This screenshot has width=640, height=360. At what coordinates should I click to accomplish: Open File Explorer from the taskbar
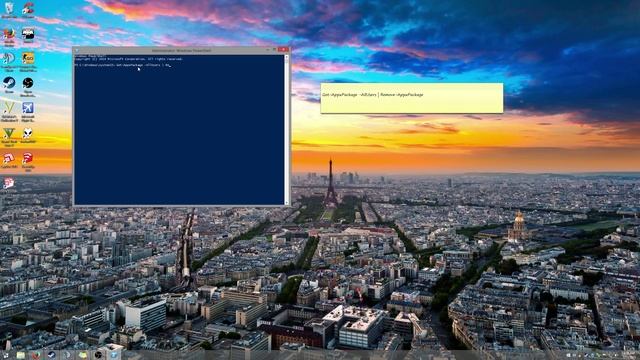click(x=20, y=355)
